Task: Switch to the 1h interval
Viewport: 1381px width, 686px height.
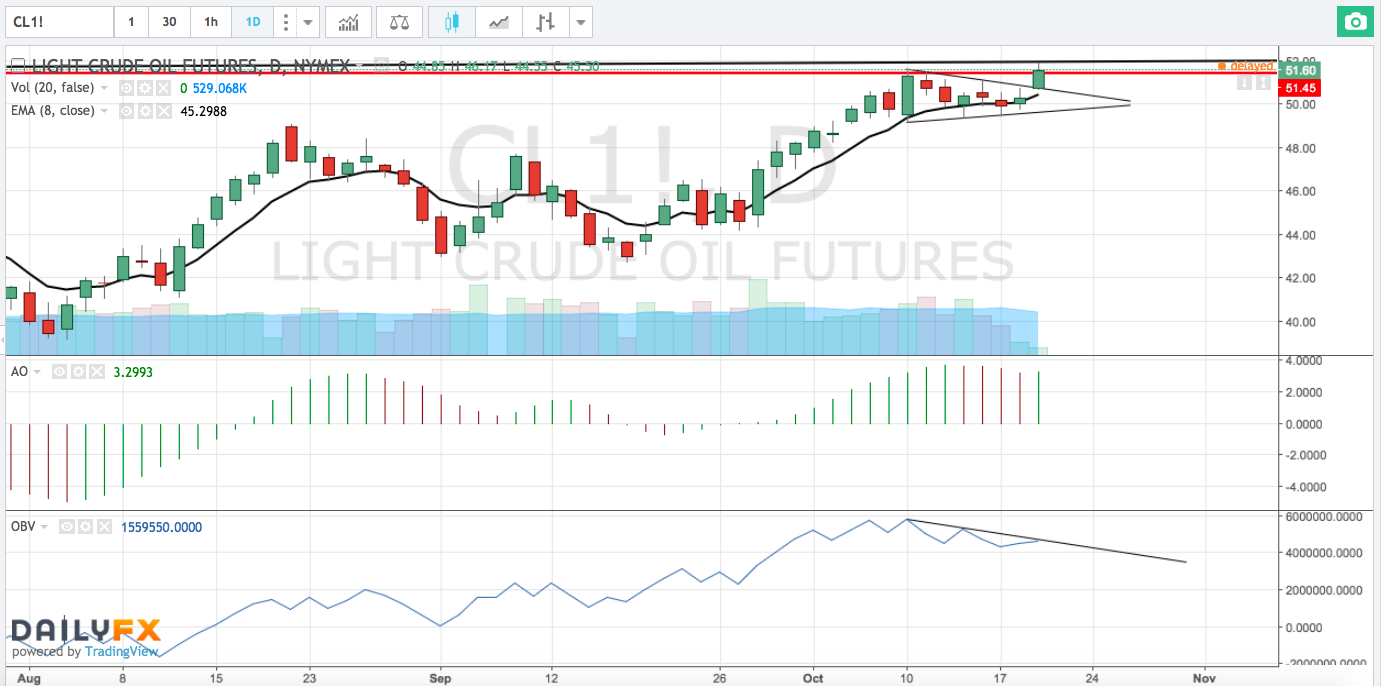Action: click(210, 22)
